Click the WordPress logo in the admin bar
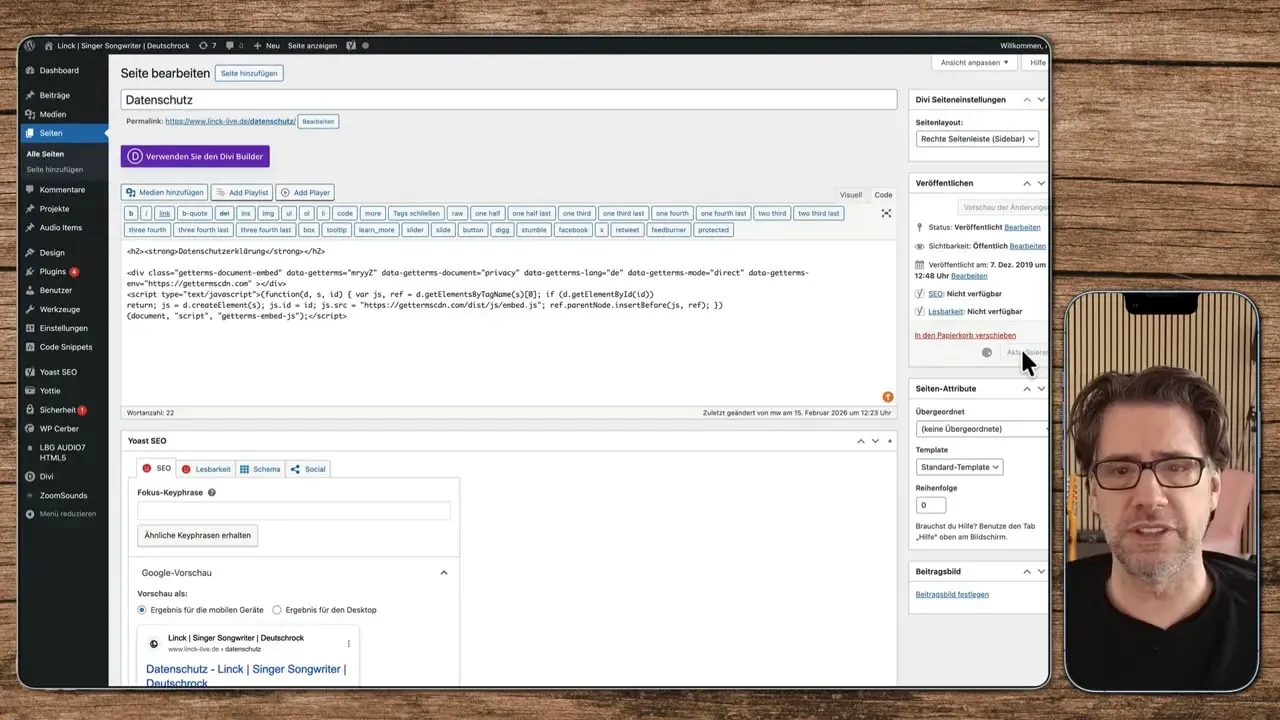 pyautogui.click(x=29, y=46)
